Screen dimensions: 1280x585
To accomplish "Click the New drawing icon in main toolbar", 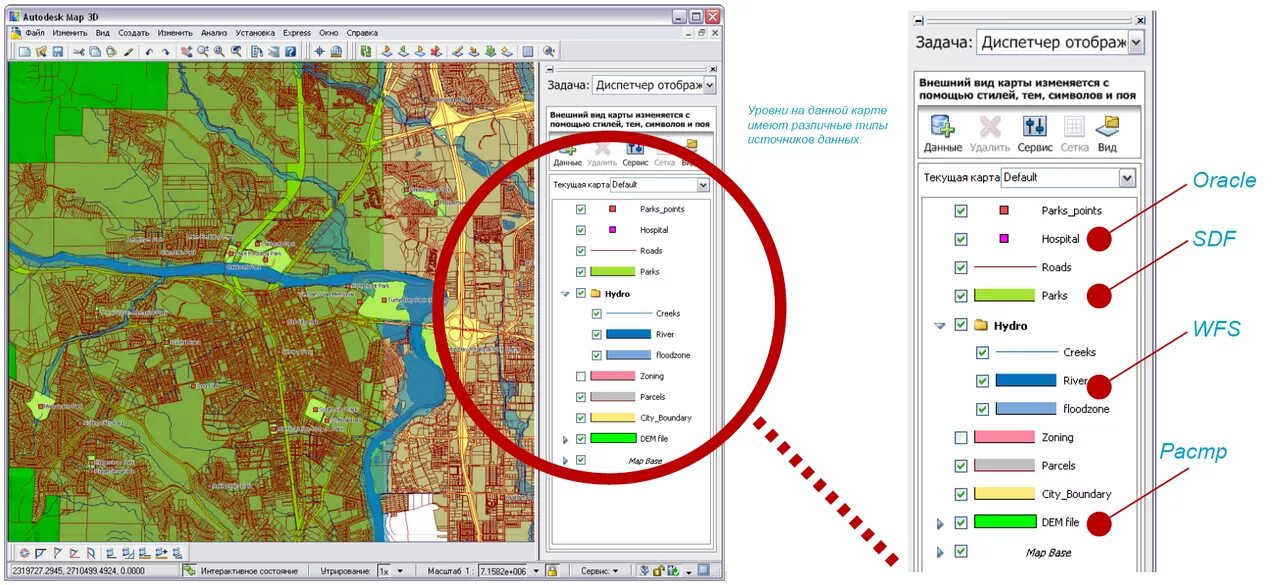I will point(24,51).
